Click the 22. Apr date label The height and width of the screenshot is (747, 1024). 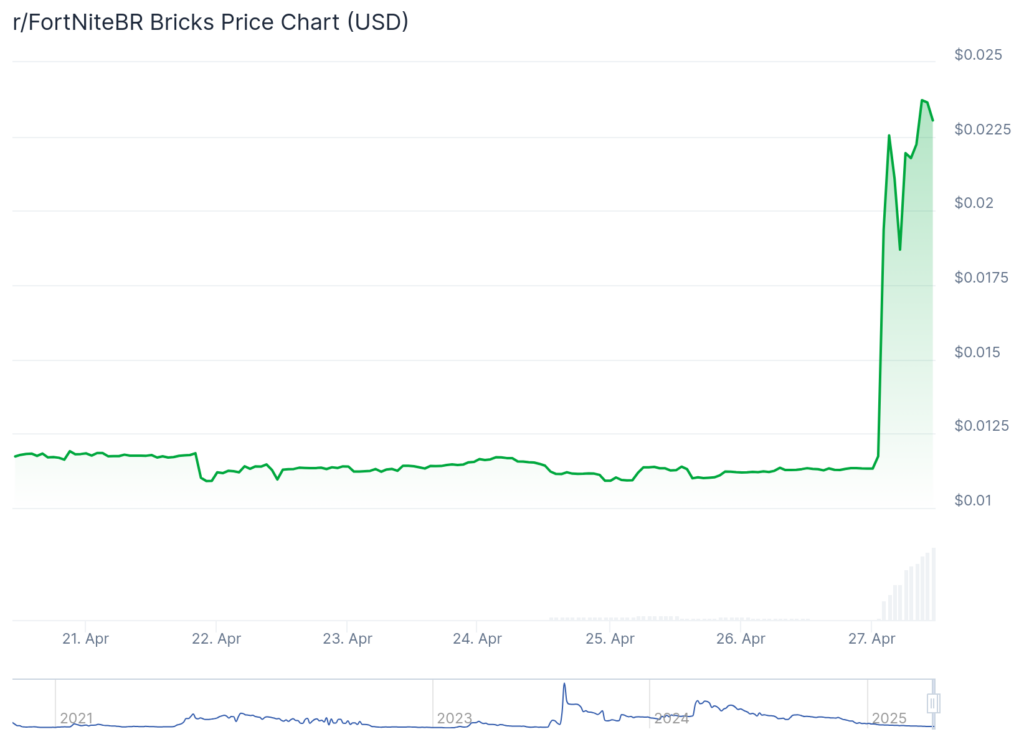(x=216, y=638)
